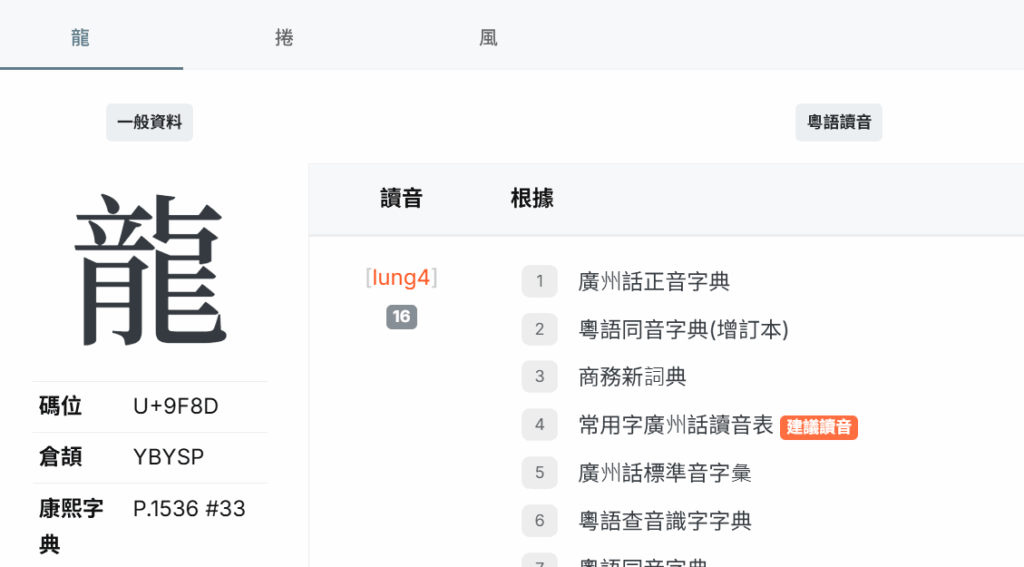This screenshot has height=567, width=1024.
Task: Open source 常用字廣州話讀音表
Action: pyautogui.click(x=676, y=425)
